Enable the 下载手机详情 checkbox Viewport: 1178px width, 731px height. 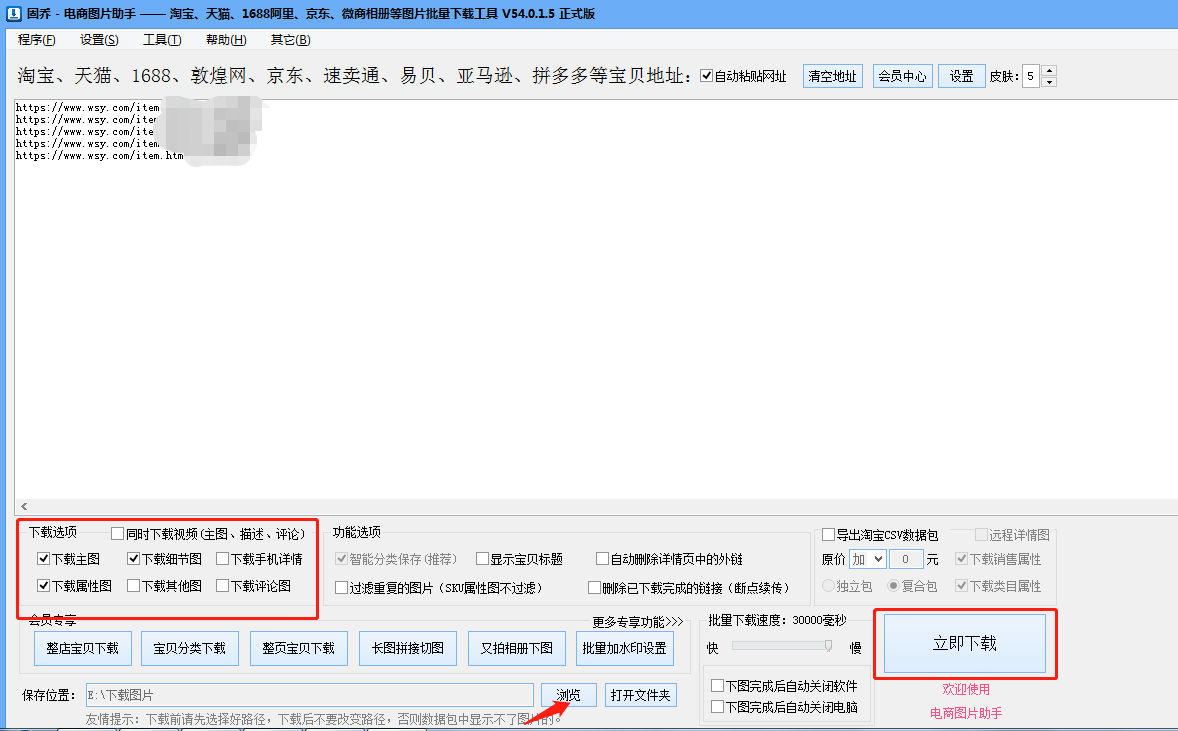tap(222, 559)
